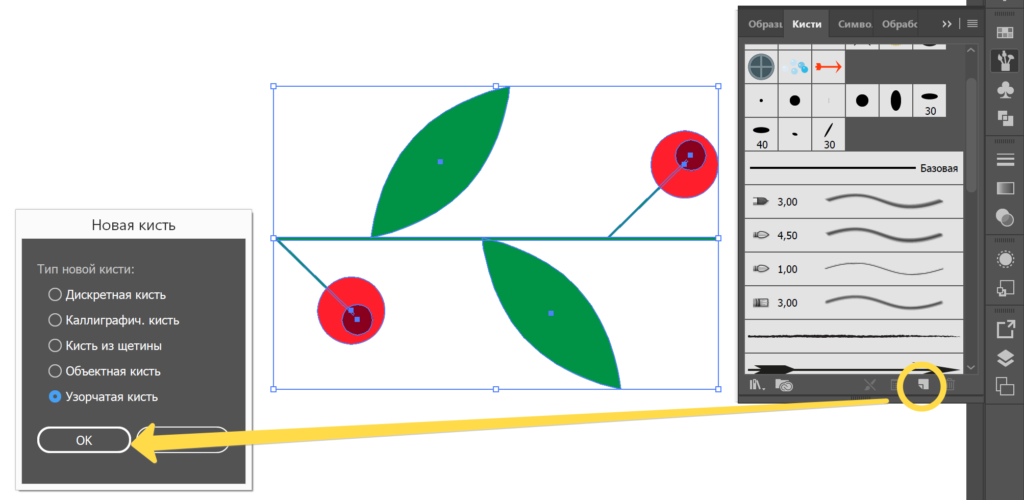Confirm the new brush dialog with OK
Viewport: 1024px width, 500px height.
click(x=84, y=440)
